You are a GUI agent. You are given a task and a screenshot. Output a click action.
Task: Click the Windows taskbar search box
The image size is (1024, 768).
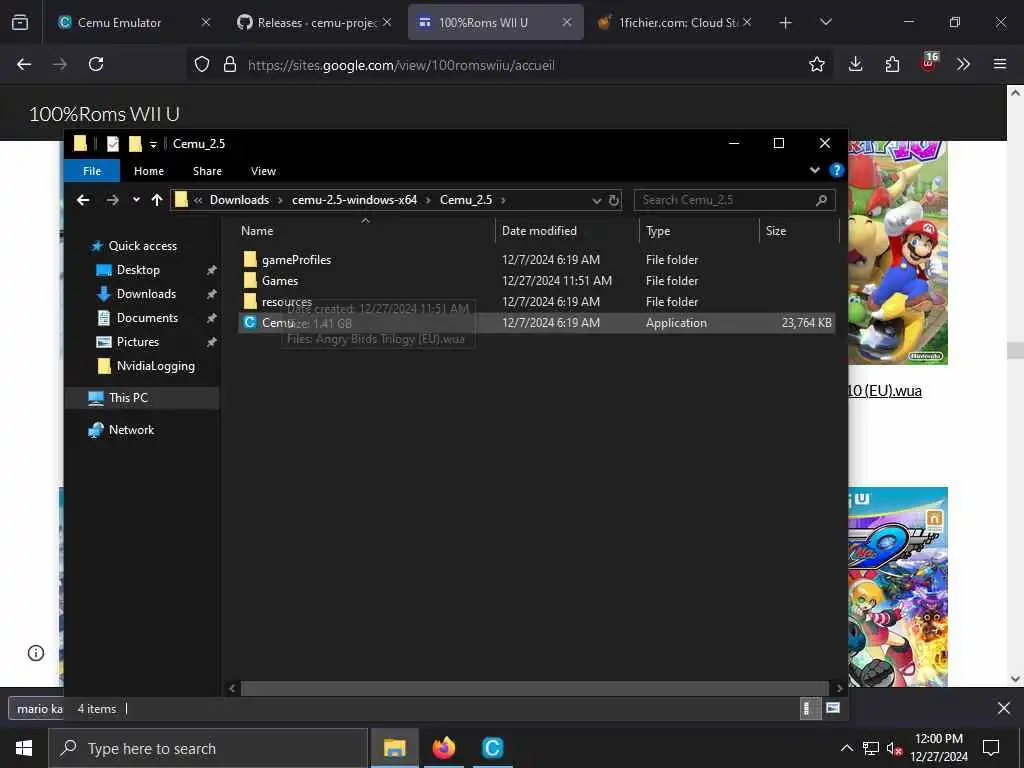pyautogui.click(x=208, y=748)
